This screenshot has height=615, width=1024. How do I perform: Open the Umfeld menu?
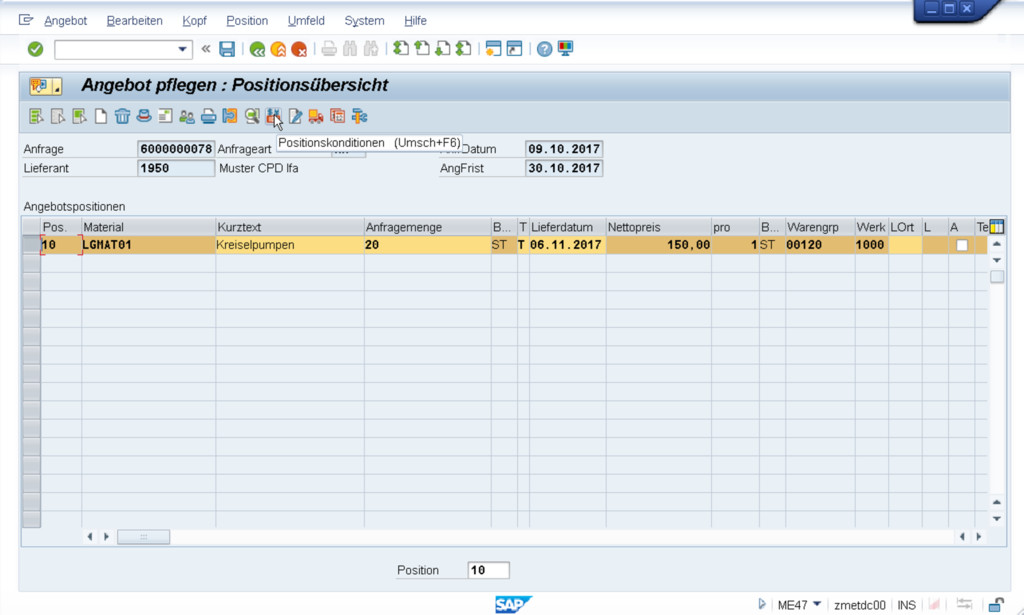click(x=305, y=21)
